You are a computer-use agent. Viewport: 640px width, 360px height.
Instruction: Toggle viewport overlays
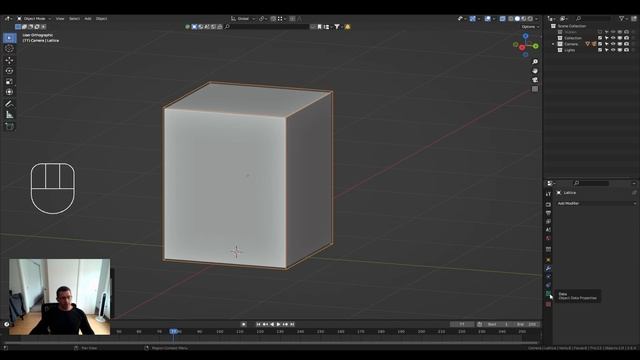tap(487, 18)
